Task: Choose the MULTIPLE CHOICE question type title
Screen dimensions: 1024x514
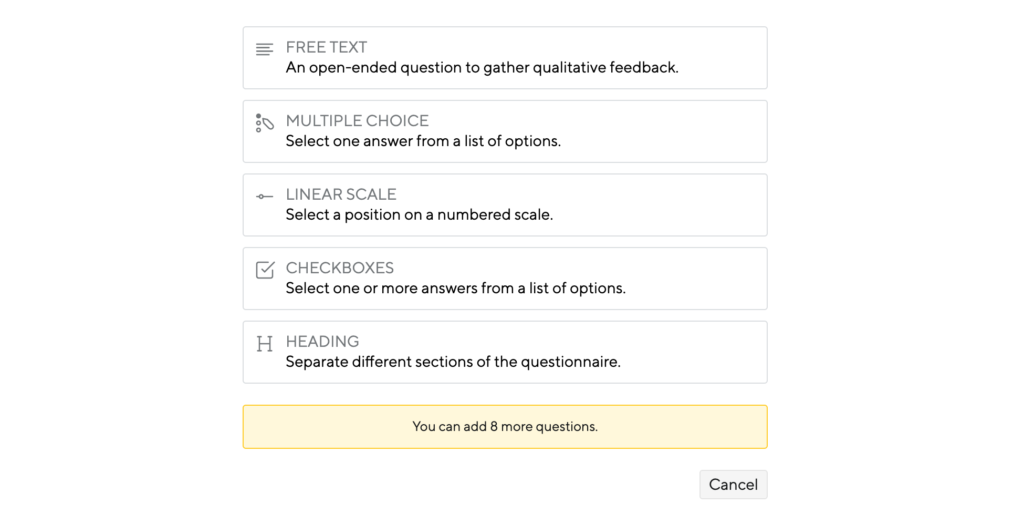Action: pyautogui.click(x=357, y=121)
